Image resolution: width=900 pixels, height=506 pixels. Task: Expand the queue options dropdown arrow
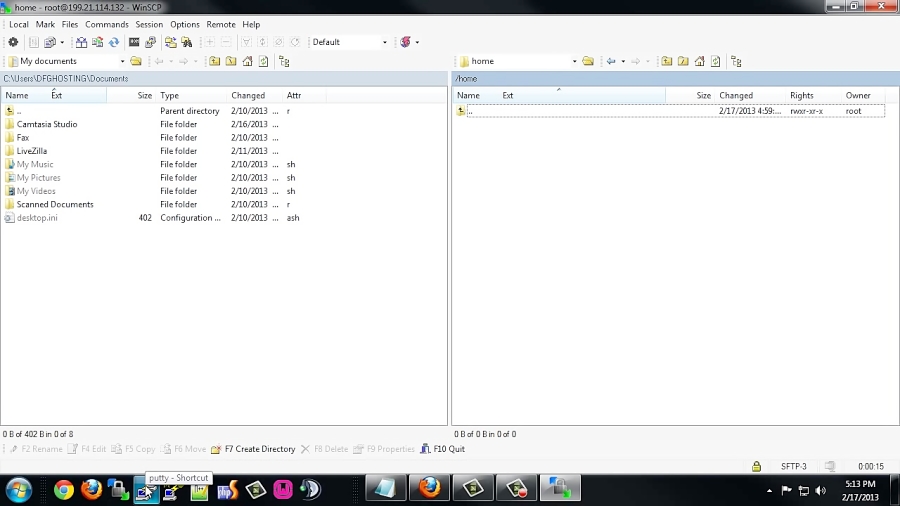click(62, 42)
